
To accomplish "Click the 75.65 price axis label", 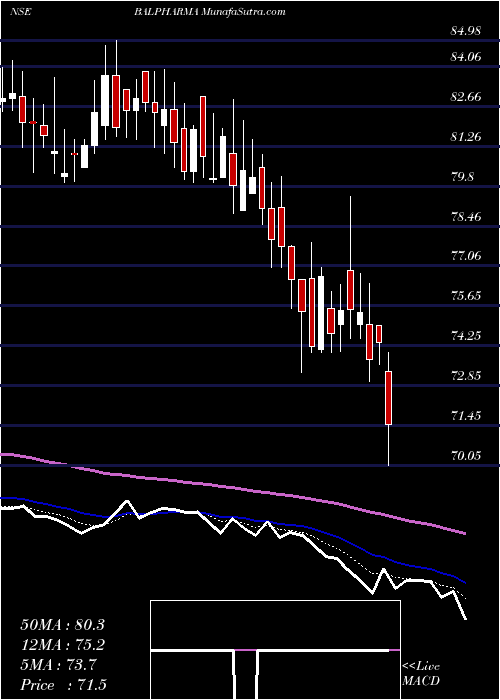I will (466, 296).
